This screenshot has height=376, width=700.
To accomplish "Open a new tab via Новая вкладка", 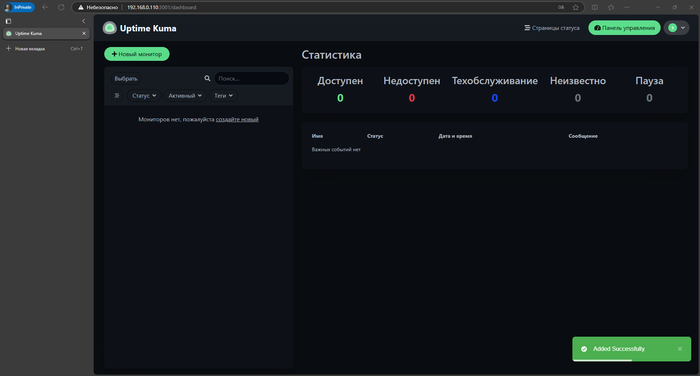I will point(45,49).
